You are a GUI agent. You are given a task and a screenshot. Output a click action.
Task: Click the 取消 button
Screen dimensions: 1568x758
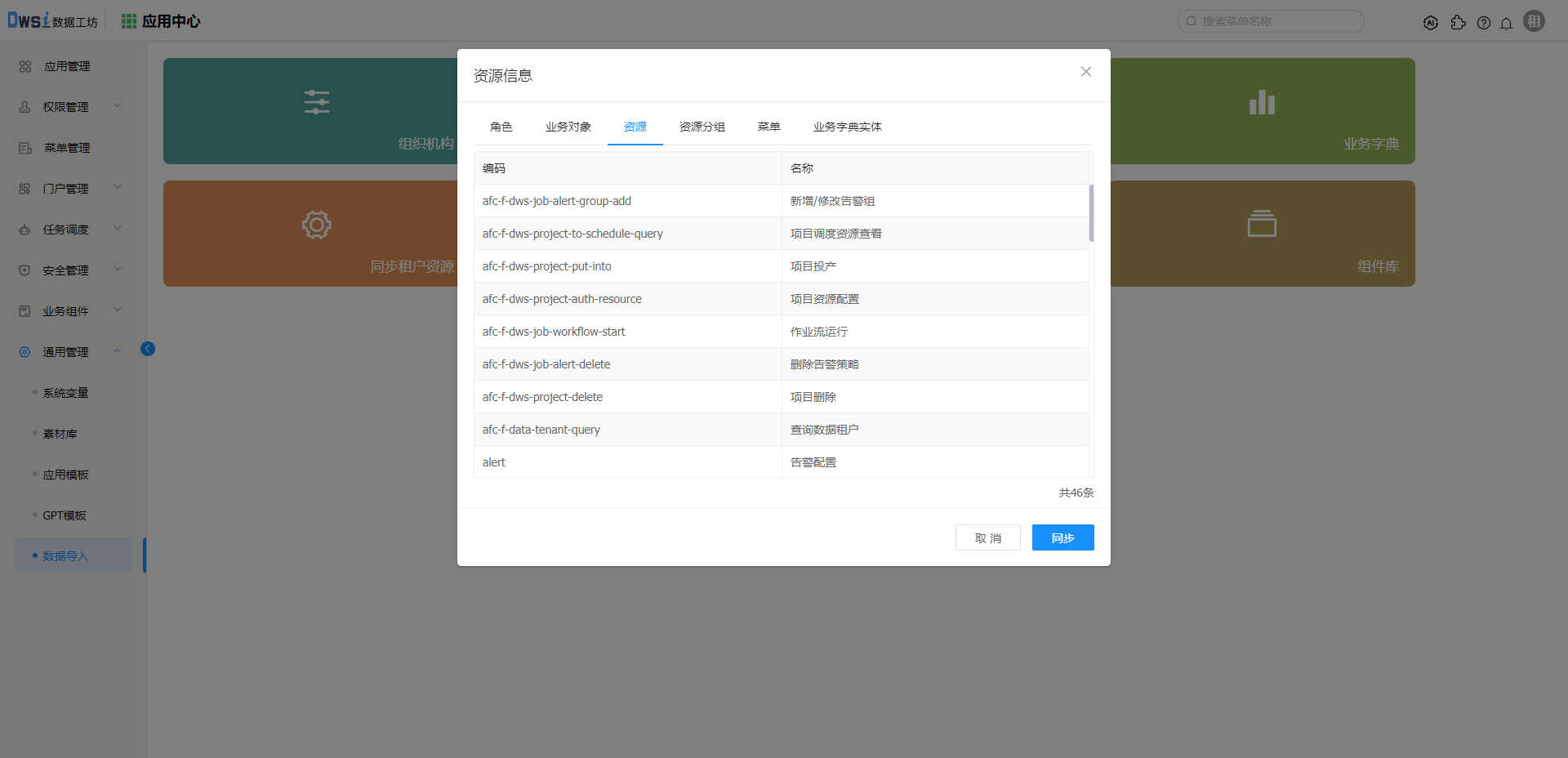click(987, 537)
